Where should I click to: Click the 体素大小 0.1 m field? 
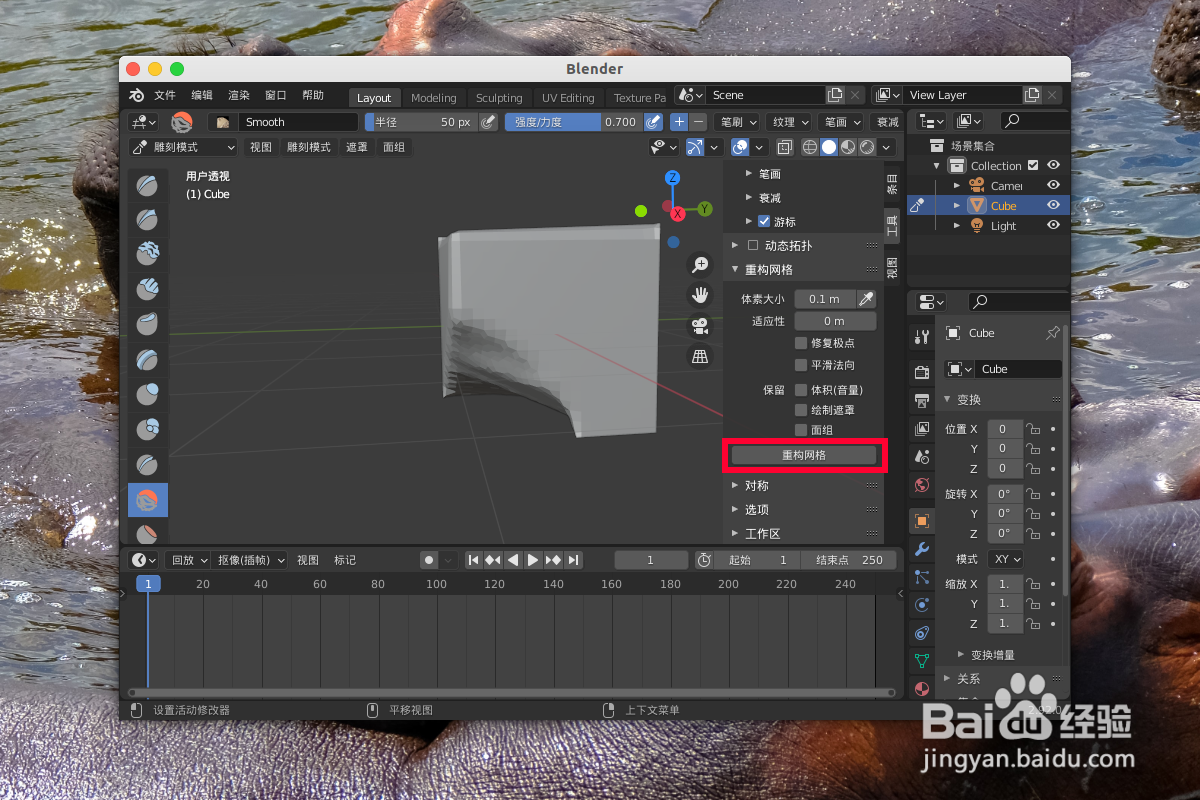[825, 299]
